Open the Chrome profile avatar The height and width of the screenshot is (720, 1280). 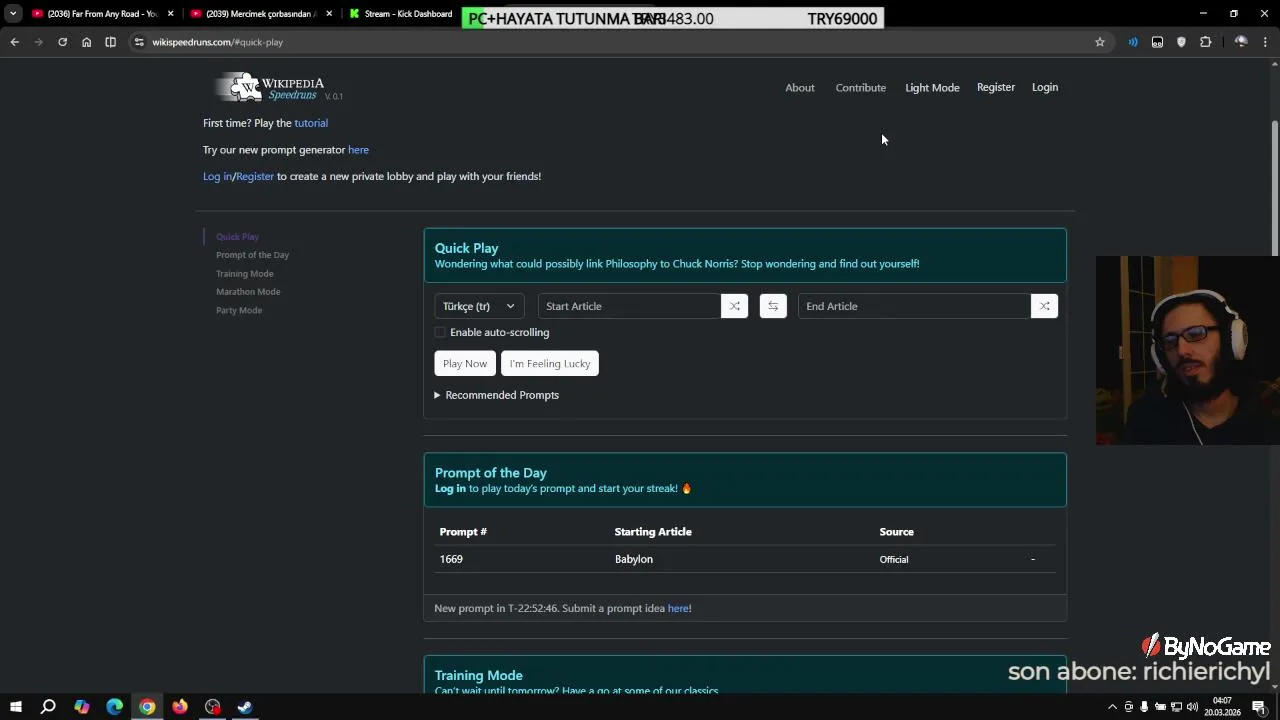[x=1241, y=42]
